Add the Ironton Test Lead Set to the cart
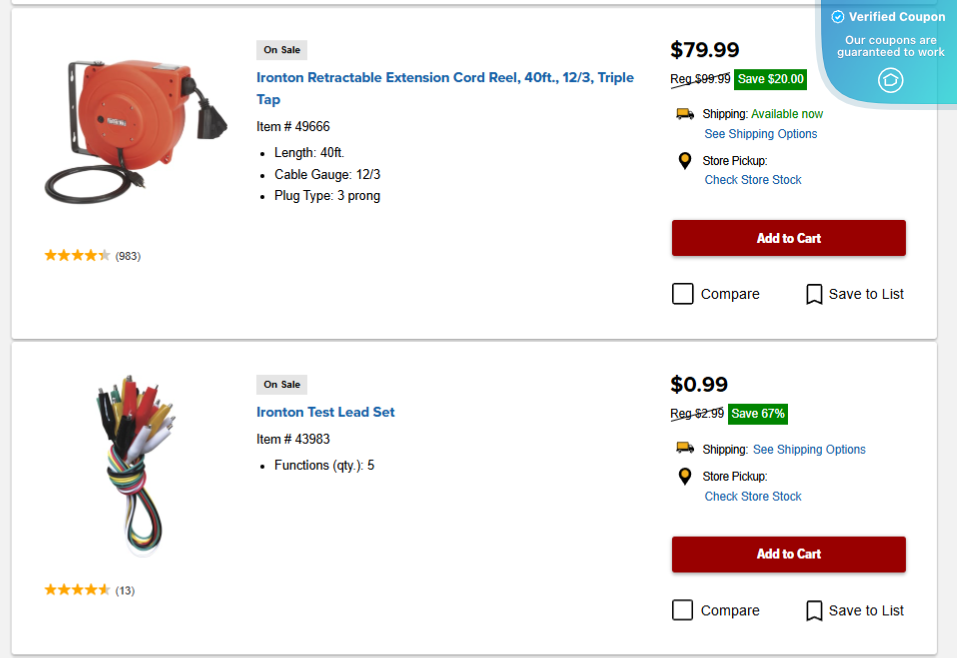The height and width of the screenshot is (658, 957). (x=788, y=554)
